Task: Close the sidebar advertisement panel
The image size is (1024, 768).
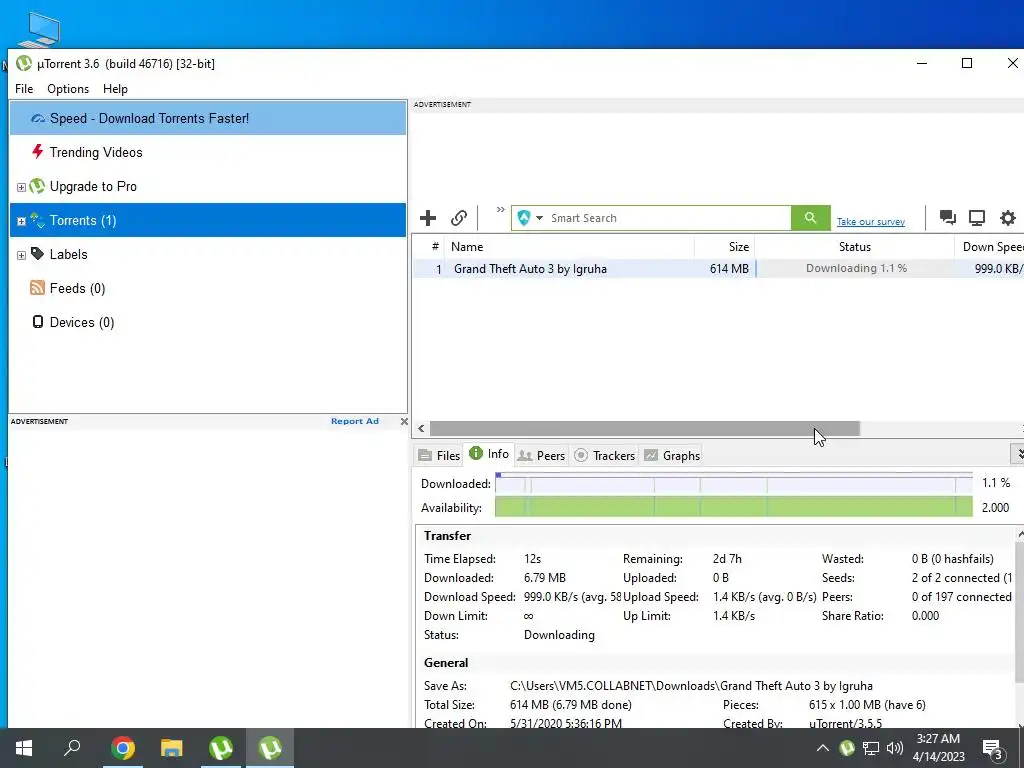Action: click(404, 421)
